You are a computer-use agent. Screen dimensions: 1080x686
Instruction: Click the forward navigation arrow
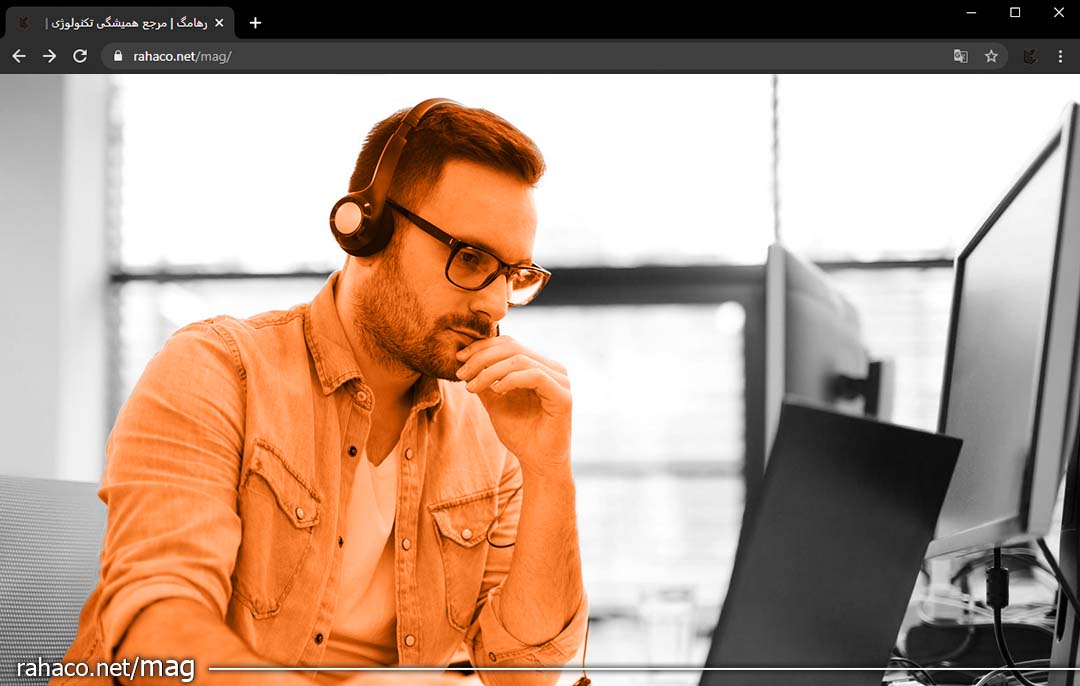[49, 56]
